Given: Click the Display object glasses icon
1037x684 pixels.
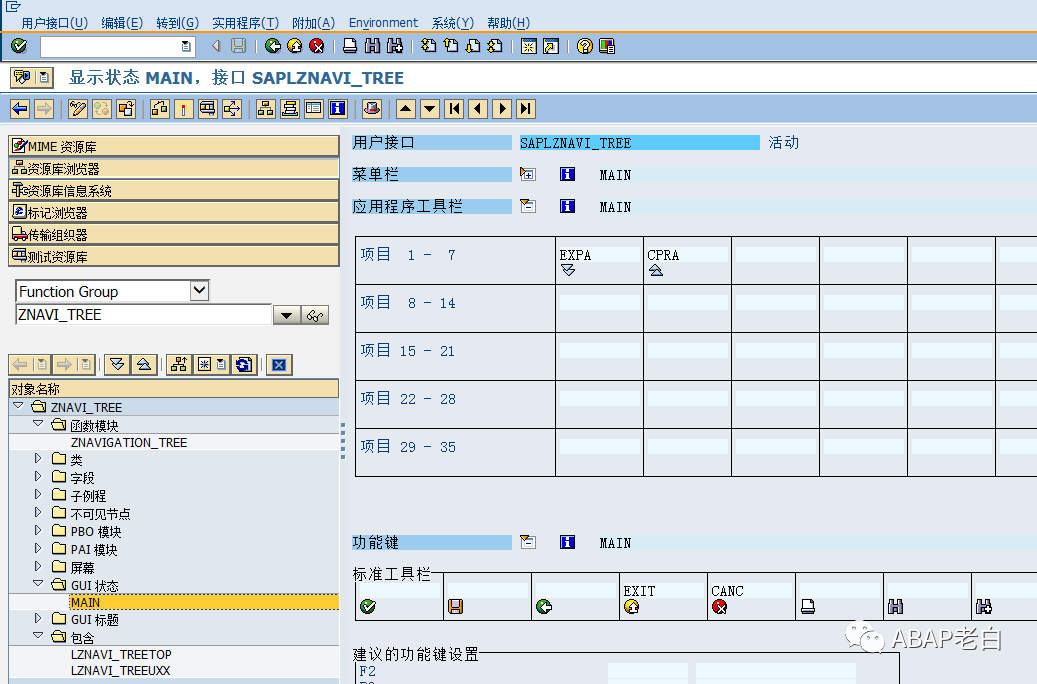Looking at the screenshot, I should [x=315, y=316].
